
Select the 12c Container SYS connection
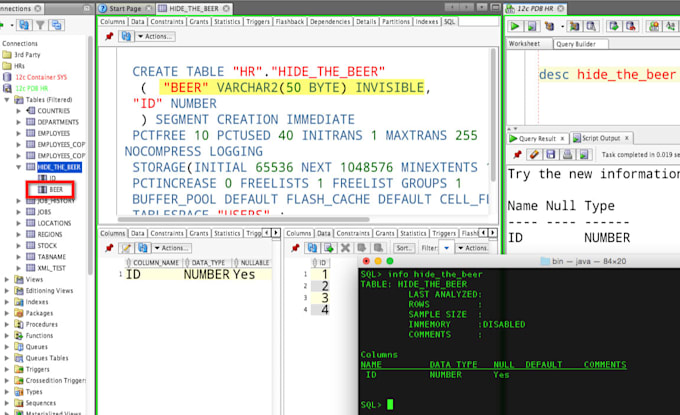(x=41, y=77)
